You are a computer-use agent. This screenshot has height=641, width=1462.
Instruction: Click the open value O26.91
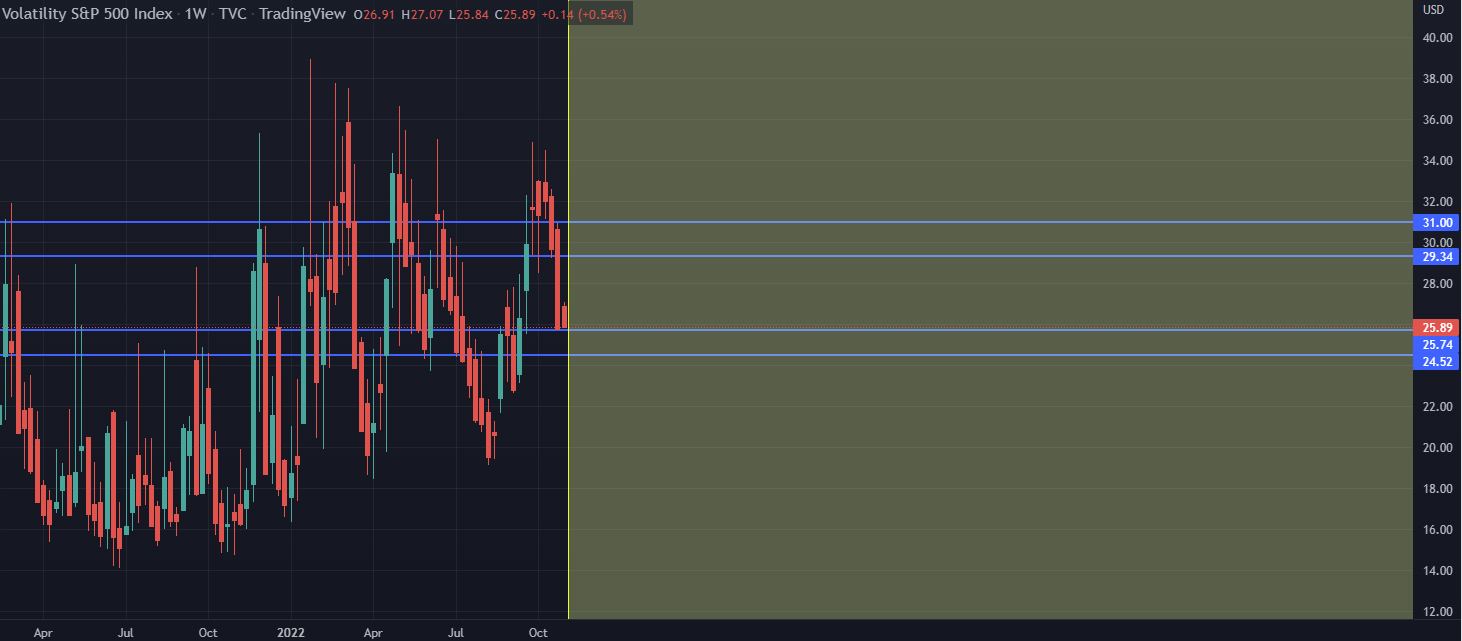point(374,15)
